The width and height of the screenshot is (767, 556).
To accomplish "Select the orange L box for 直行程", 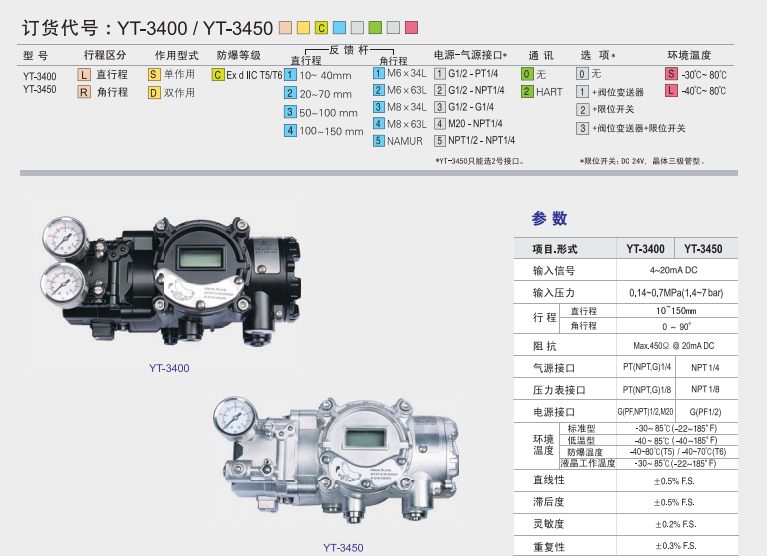I will point(84,75).
